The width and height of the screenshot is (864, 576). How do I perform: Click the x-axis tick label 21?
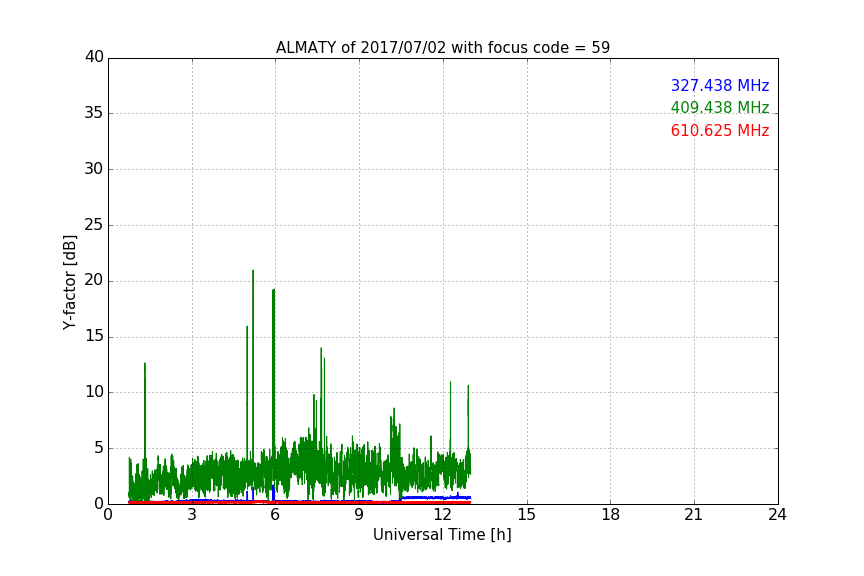694,515
